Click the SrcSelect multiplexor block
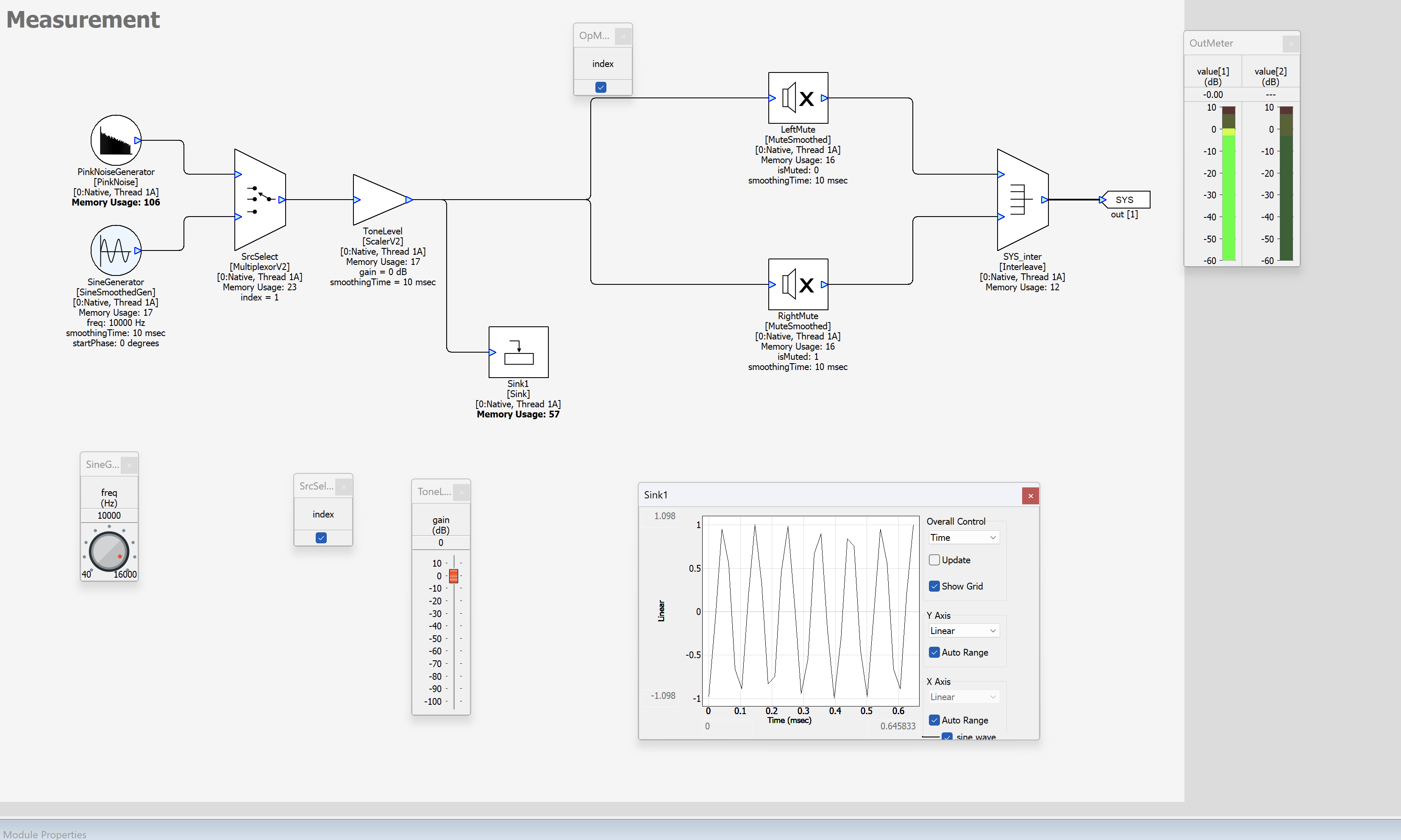This screenshot has height=840, width=1401. [x=260, y=199]
